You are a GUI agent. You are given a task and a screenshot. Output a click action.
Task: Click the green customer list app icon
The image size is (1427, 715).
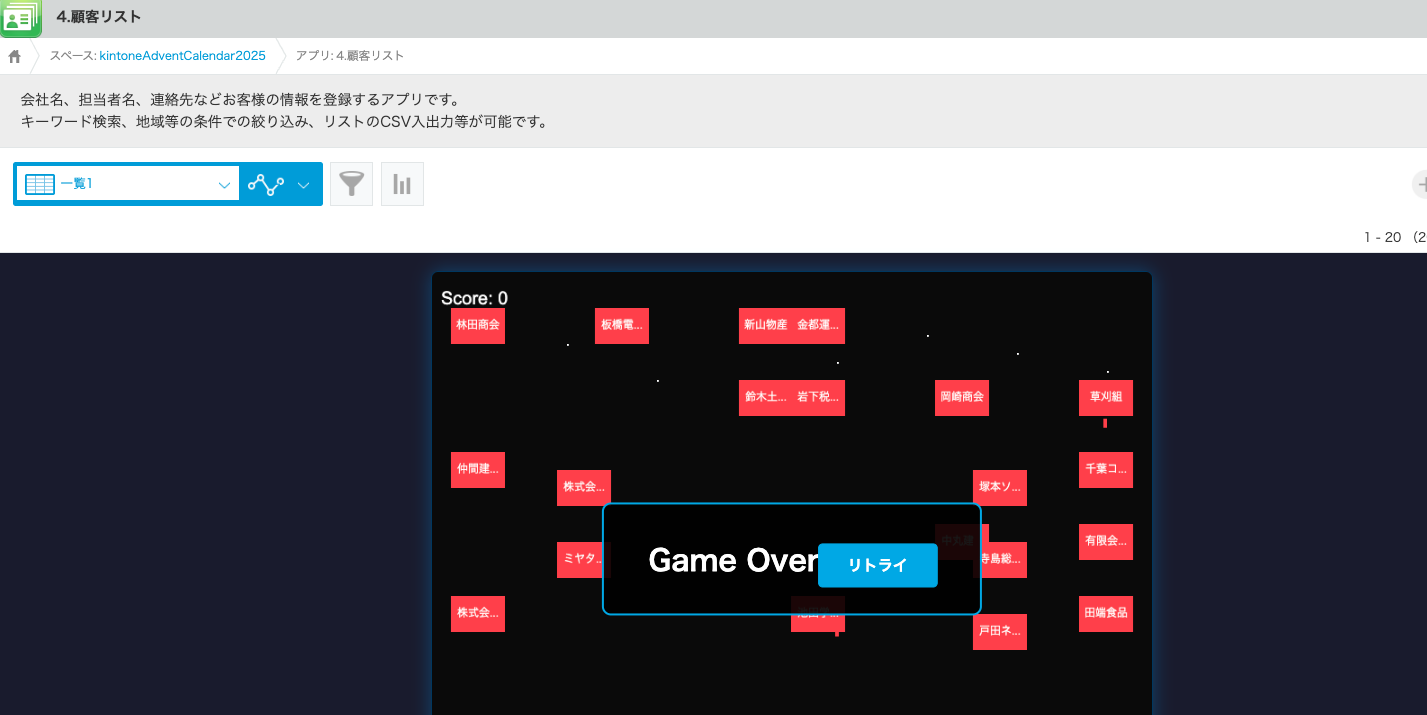pyautogui.click(x=20, y=17)
